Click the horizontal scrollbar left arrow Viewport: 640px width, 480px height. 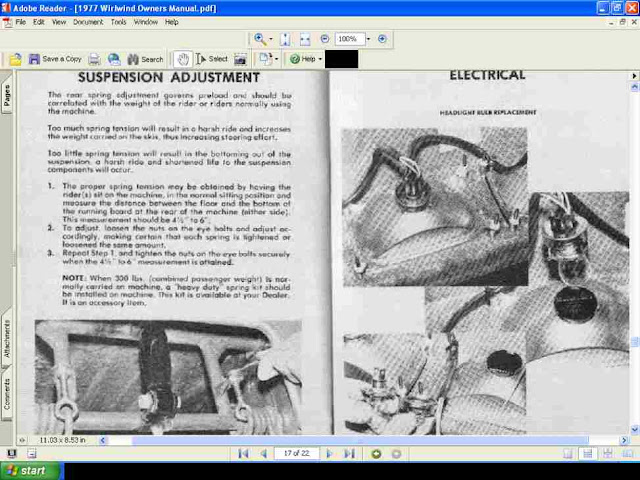[102, 440]
